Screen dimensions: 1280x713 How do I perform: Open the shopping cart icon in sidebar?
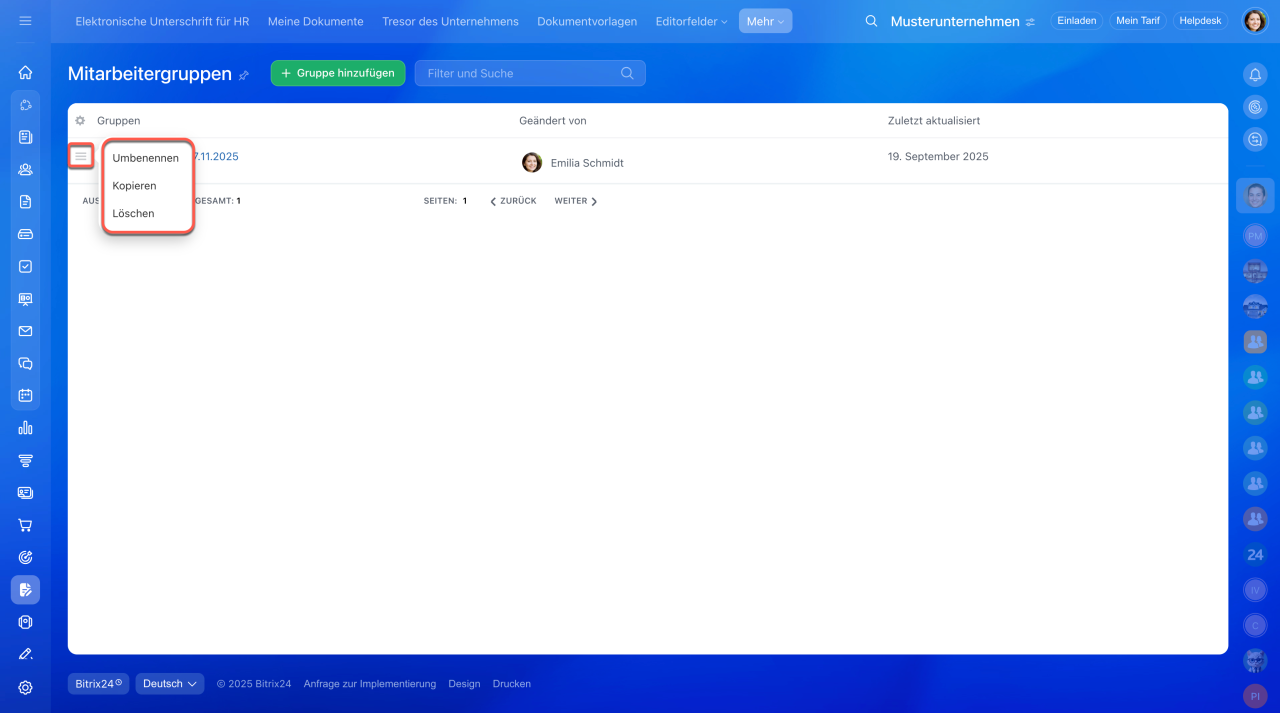pos(25,525)
